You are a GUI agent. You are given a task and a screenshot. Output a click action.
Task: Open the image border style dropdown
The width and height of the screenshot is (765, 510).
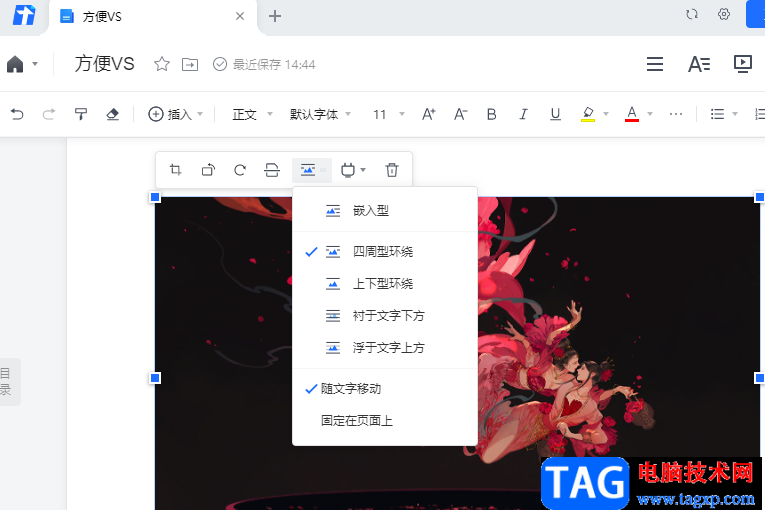353,170
